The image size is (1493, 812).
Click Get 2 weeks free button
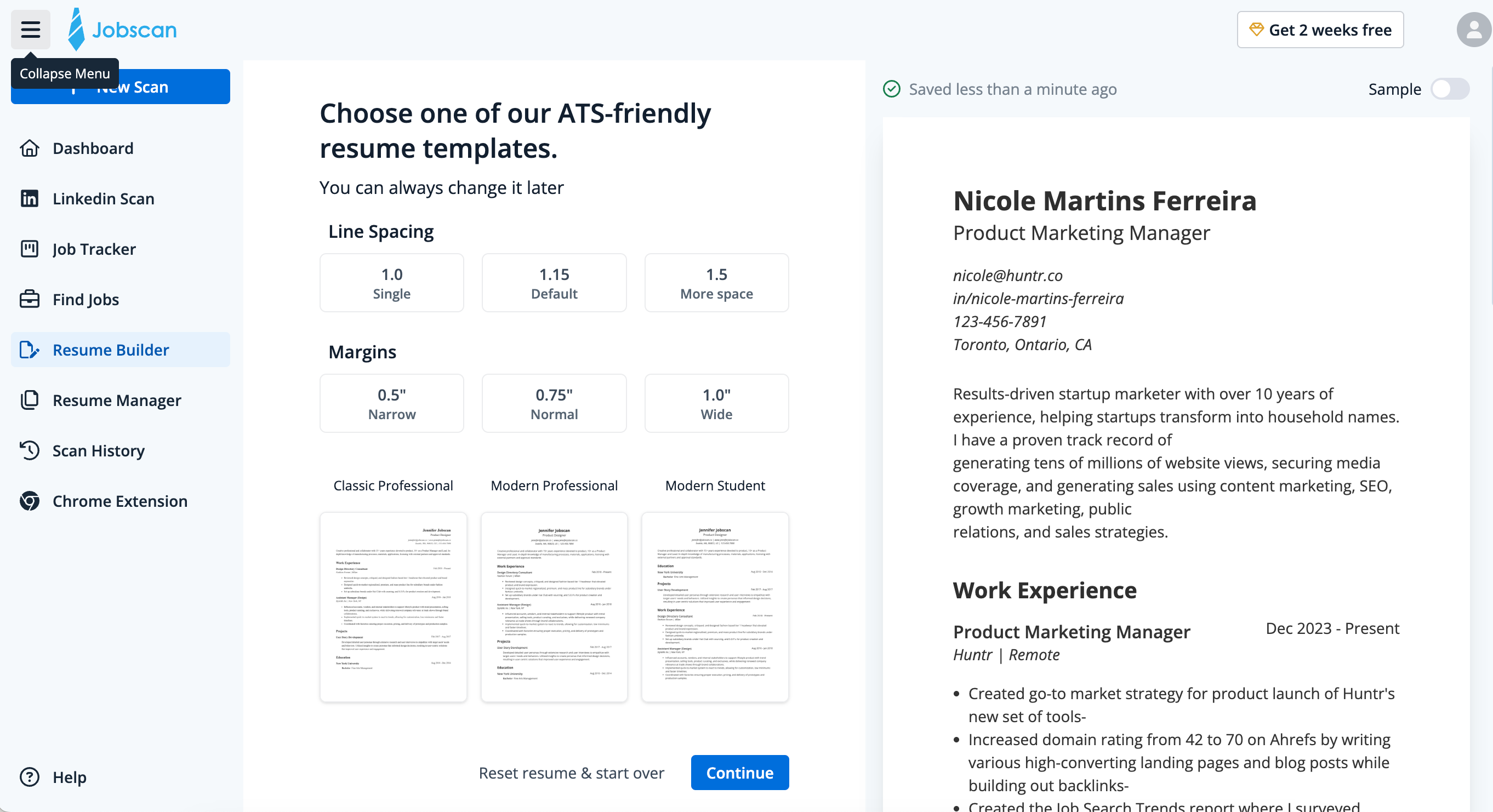point(1320,30)
